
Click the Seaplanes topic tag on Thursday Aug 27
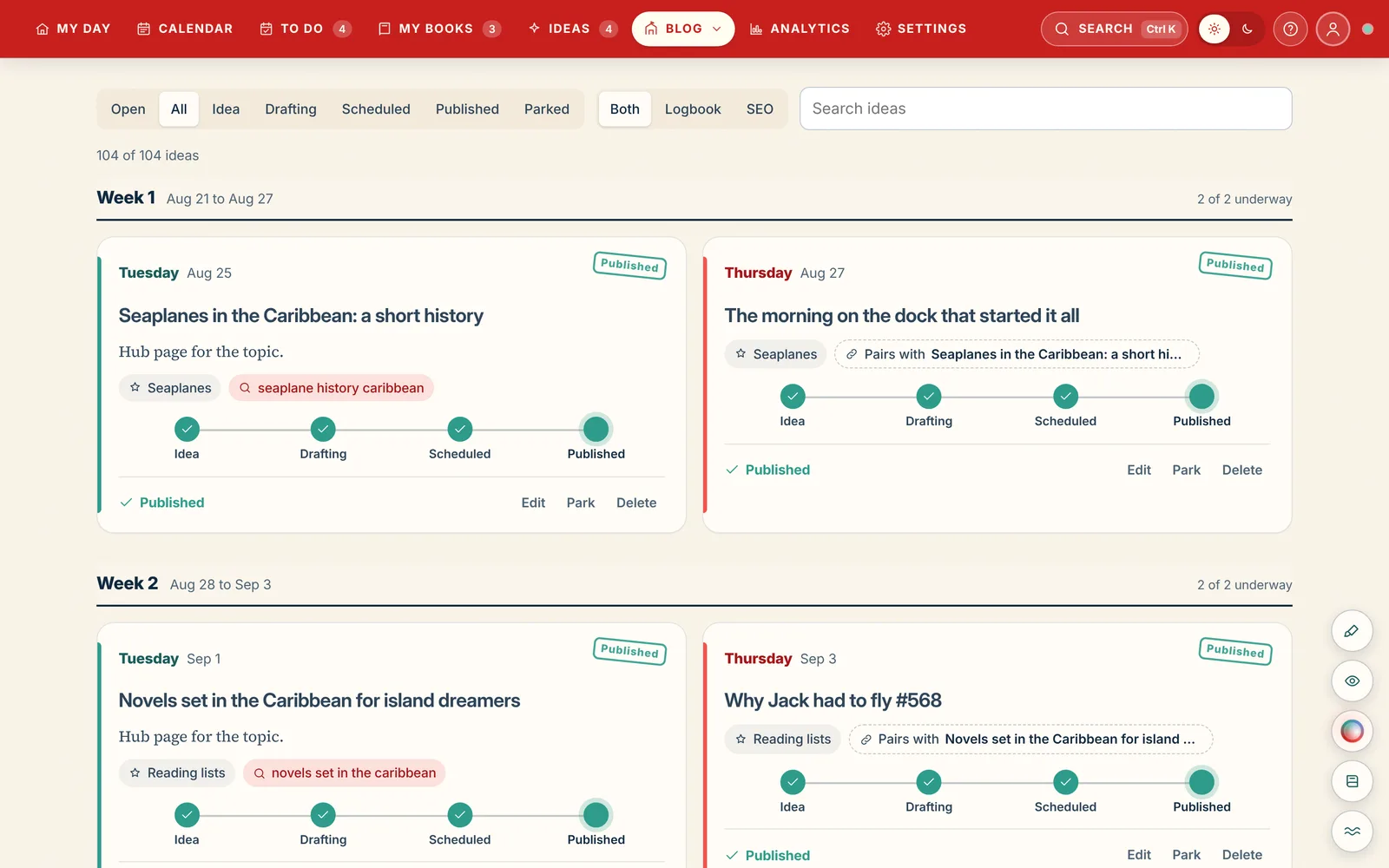coord(776,354)
